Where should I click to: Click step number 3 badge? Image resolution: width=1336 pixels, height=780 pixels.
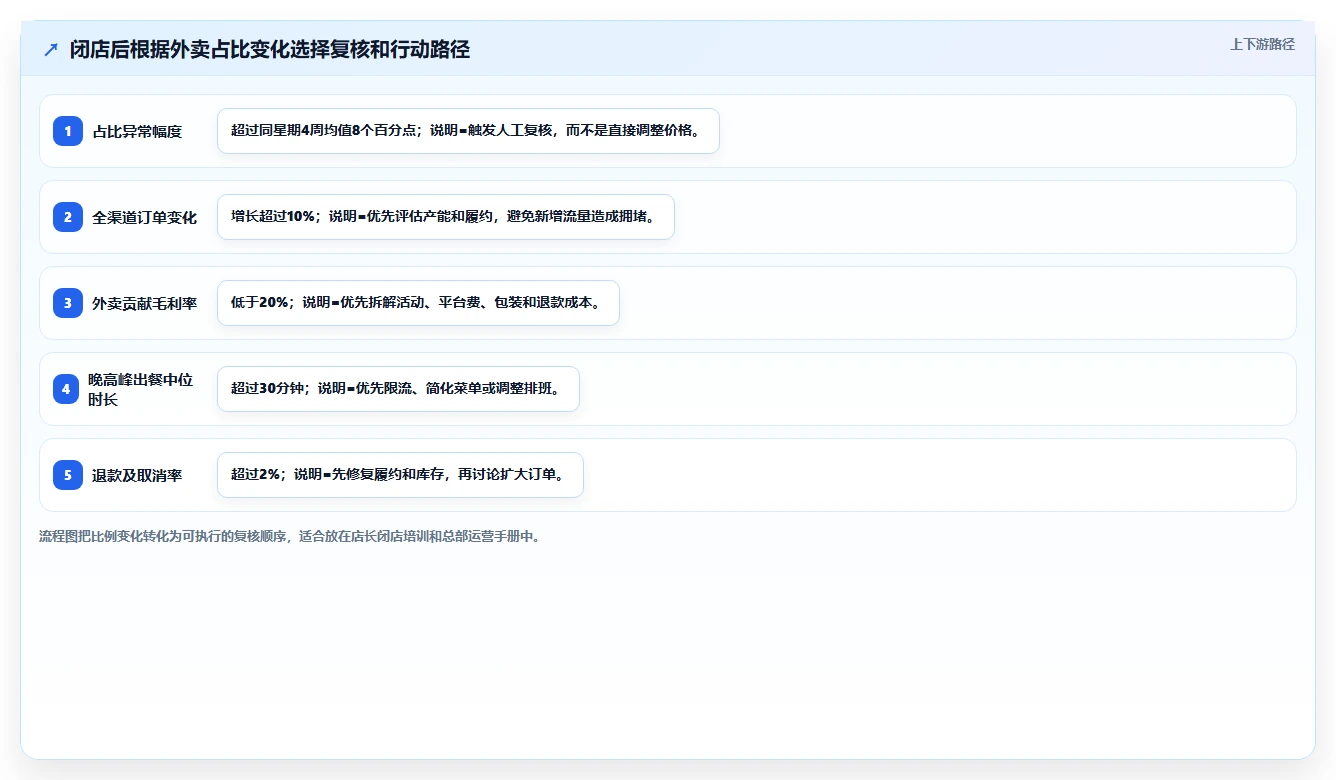68,303
